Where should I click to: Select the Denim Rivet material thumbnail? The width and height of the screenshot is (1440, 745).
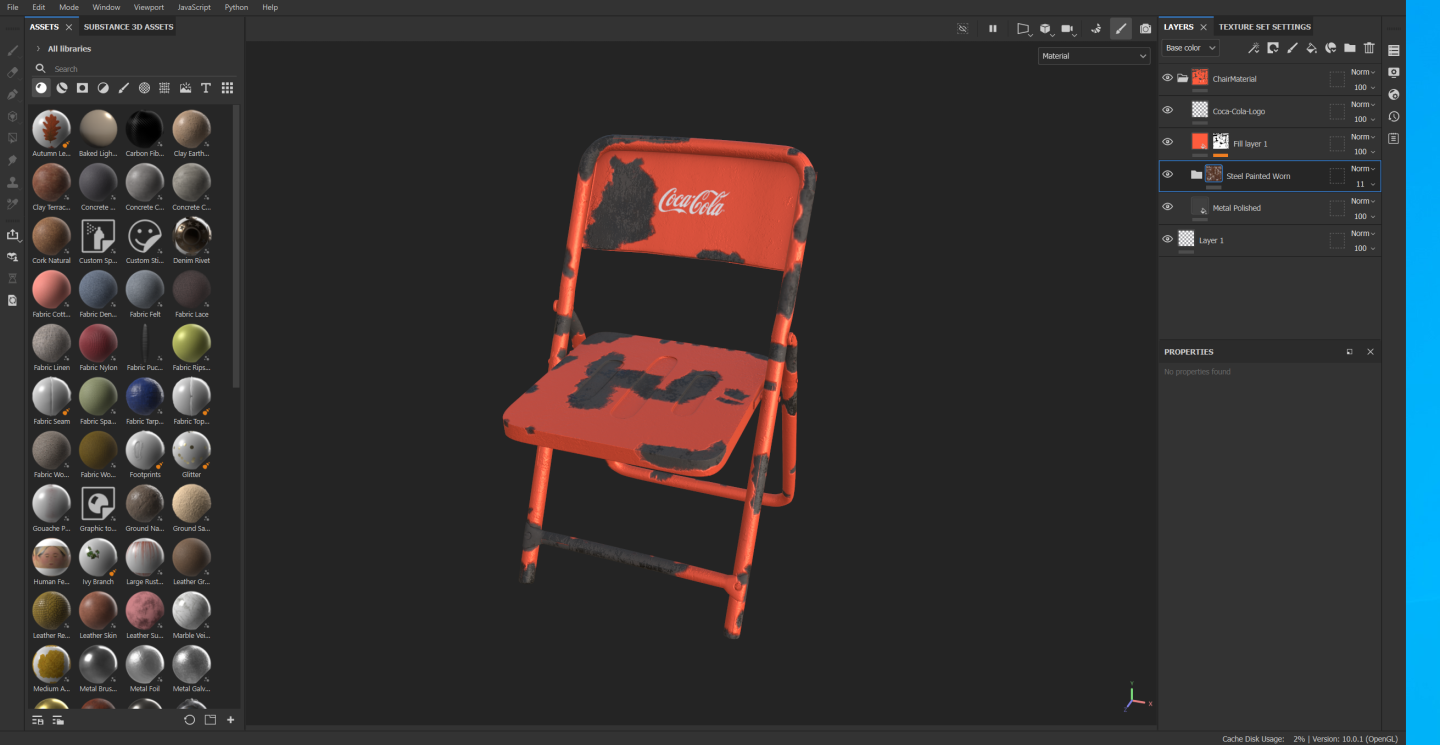pos(191,236)
